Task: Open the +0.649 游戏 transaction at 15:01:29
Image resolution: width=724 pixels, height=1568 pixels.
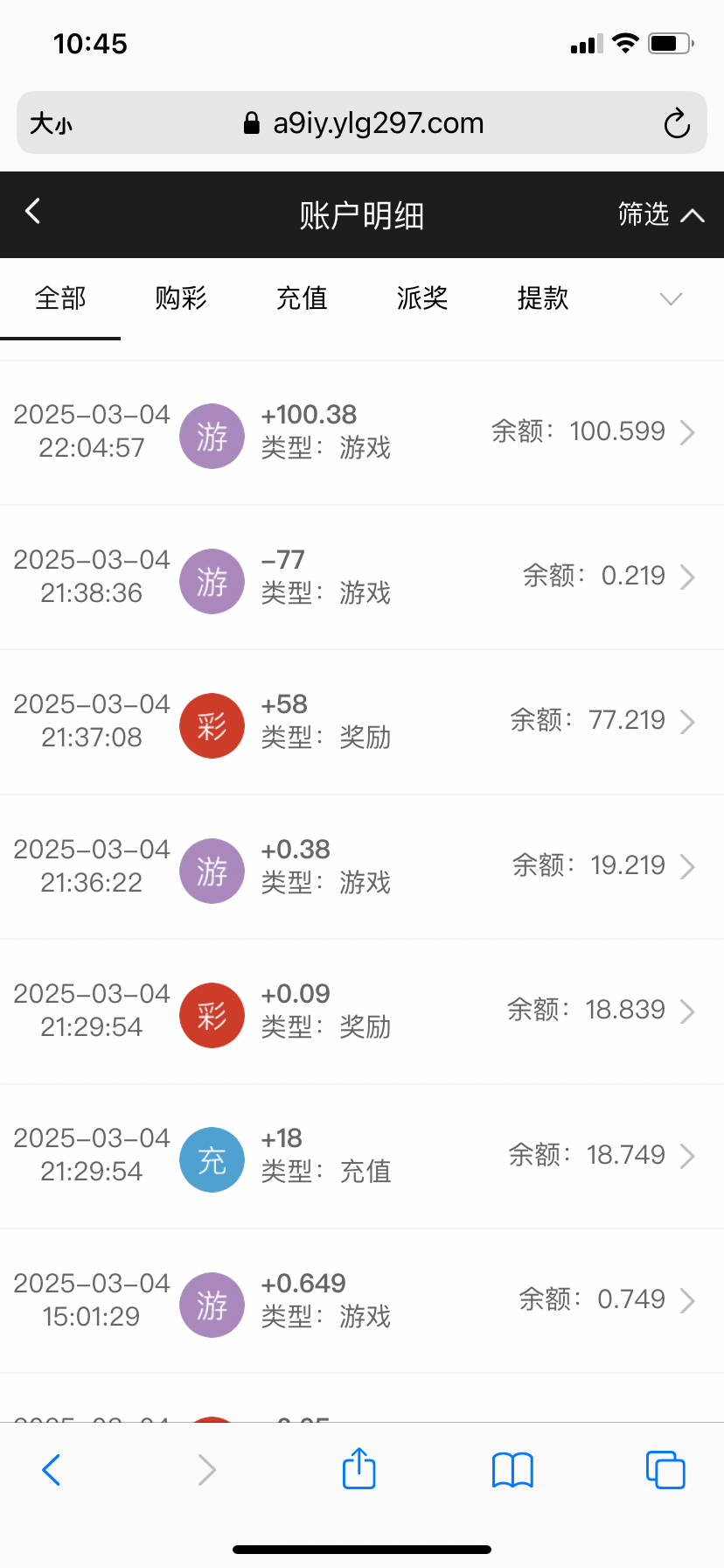Action: tap(362, 1300)
